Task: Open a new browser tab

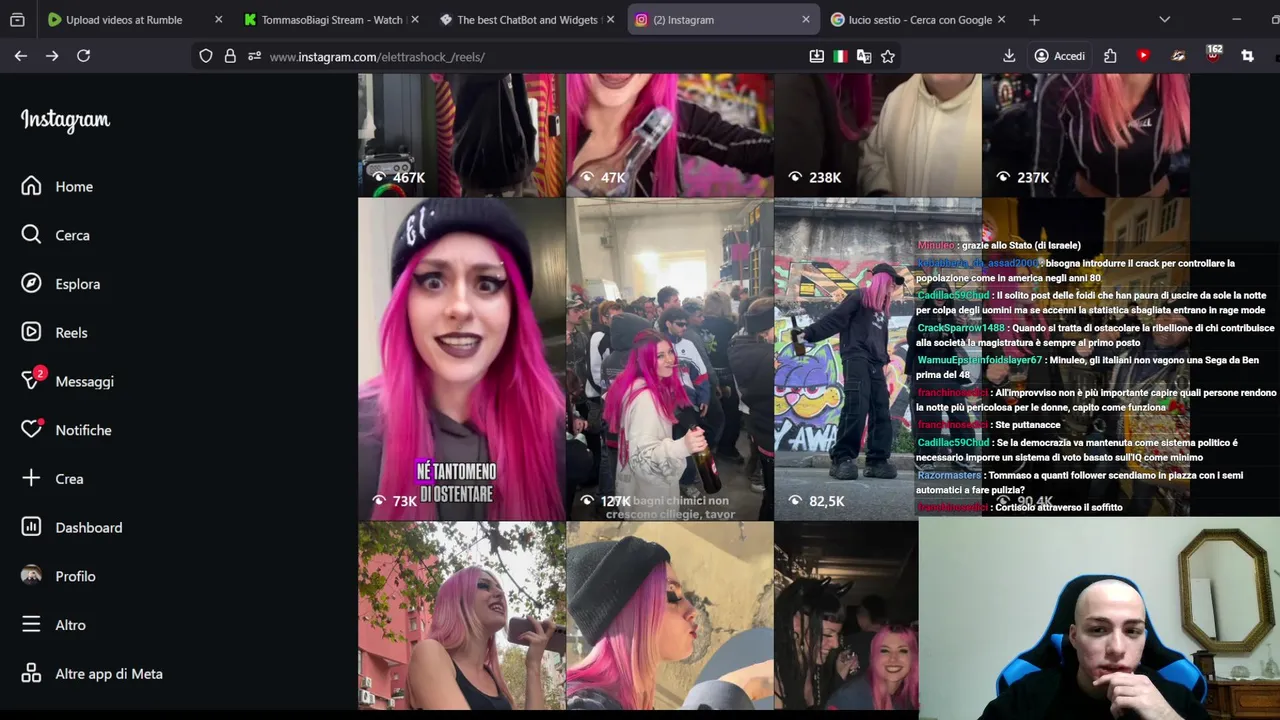Action: [1034, 20]
